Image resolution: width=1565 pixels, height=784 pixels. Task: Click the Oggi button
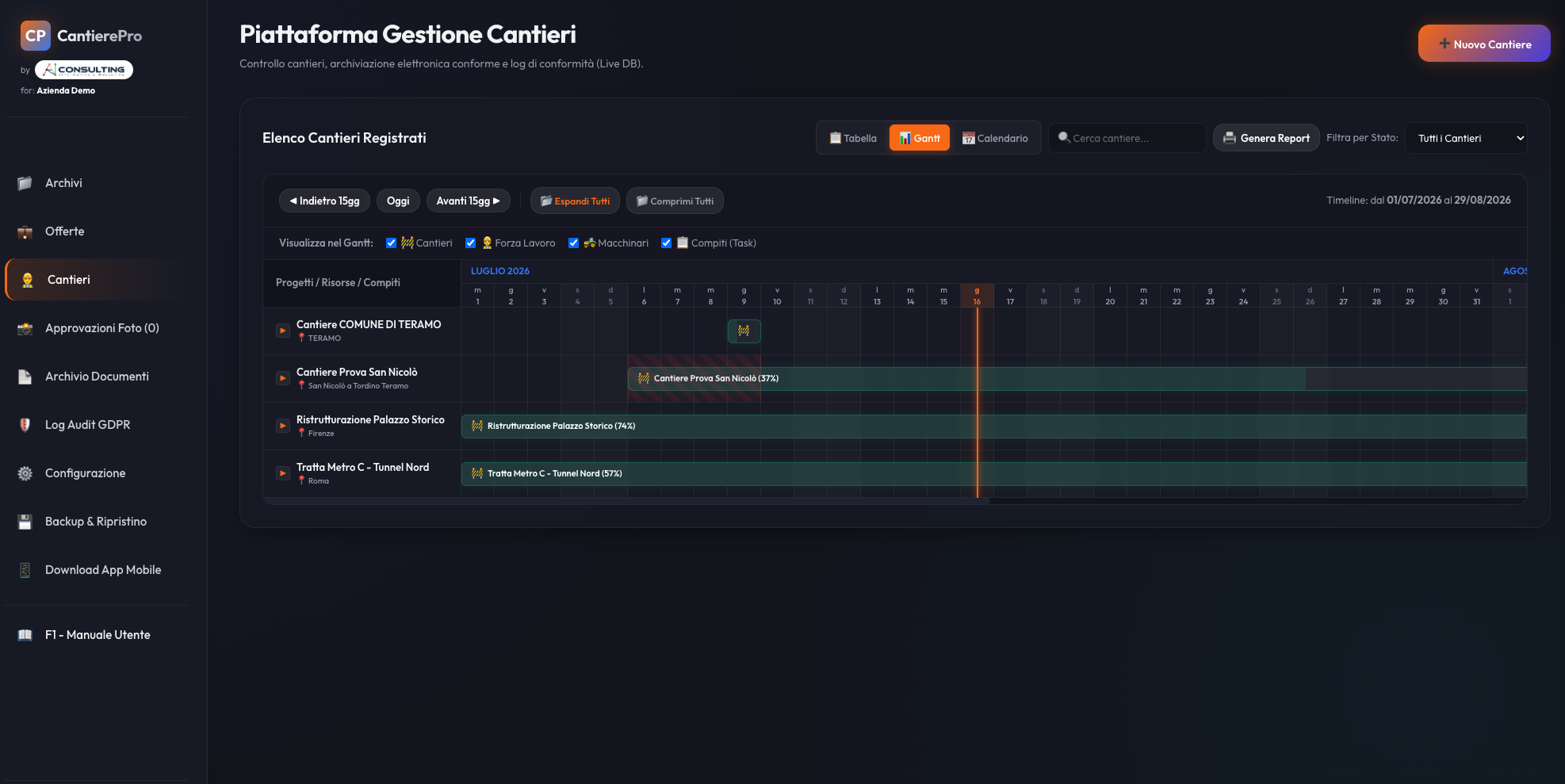(398, 201)
